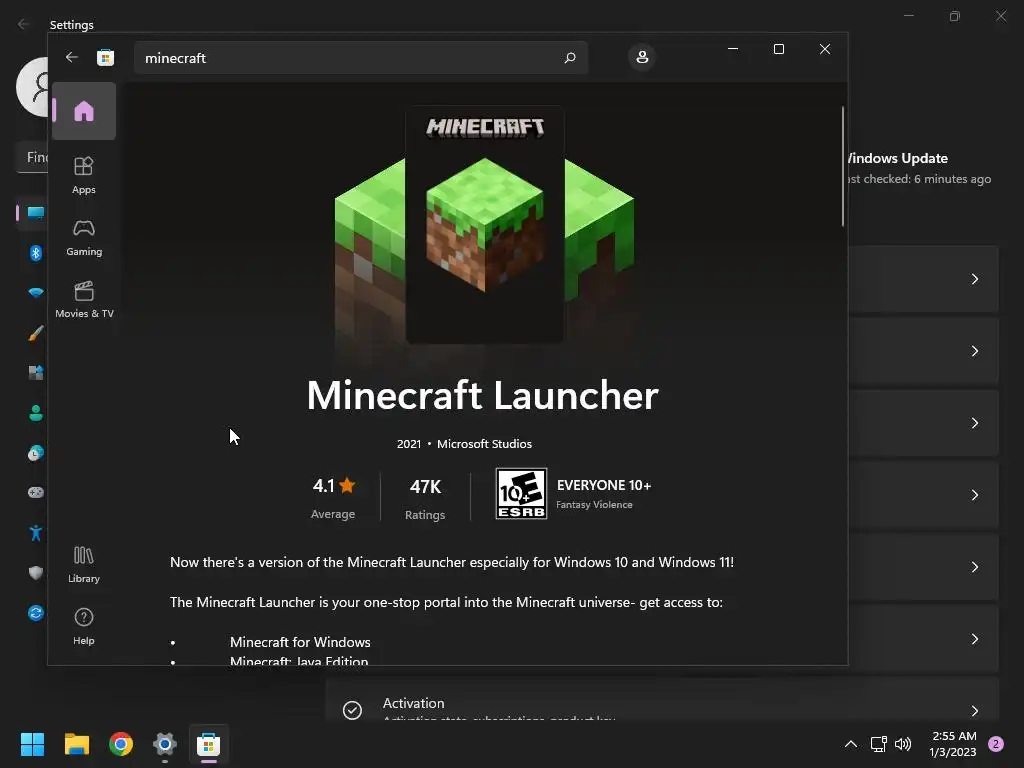
Task: Select Accessibility icon in Settings sidebar
Action: point(35,533)
